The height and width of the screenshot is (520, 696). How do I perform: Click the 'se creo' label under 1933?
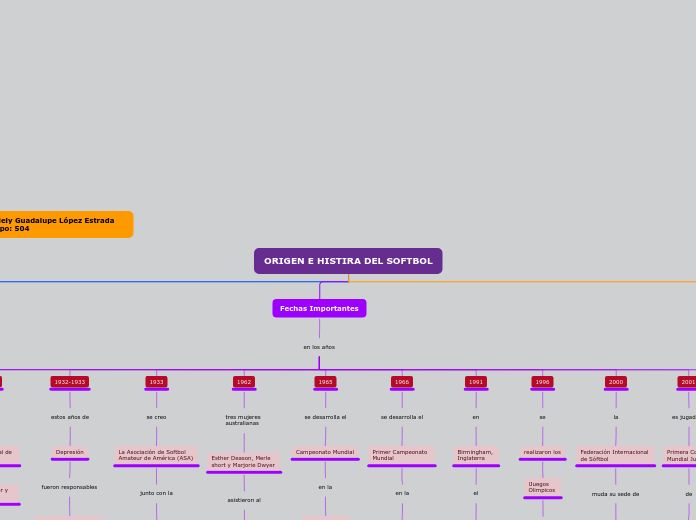[x=156, y=417]
